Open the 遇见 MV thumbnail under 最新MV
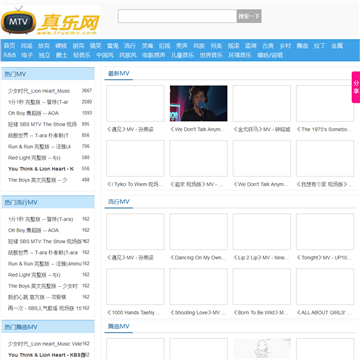The width and height of the screenshot is (360, 360). pyautogui.click(x=135, y=103)
